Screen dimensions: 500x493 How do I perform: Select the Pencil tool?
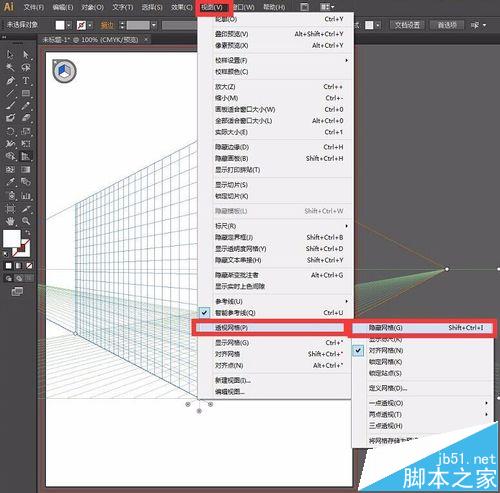(26, 106)
